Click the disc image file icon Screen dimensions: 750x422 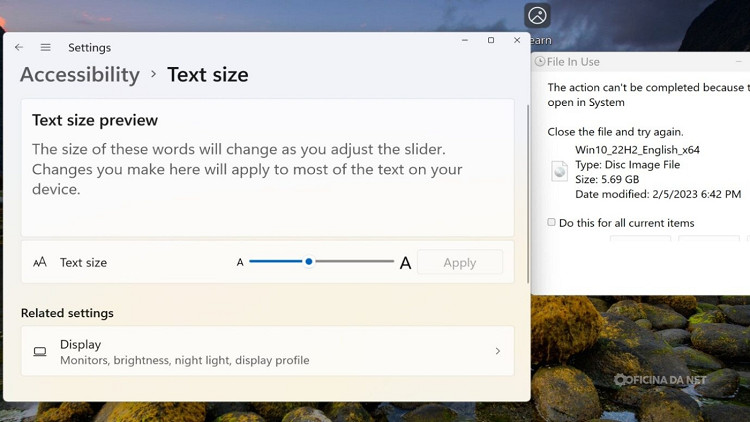click(560, 172)
